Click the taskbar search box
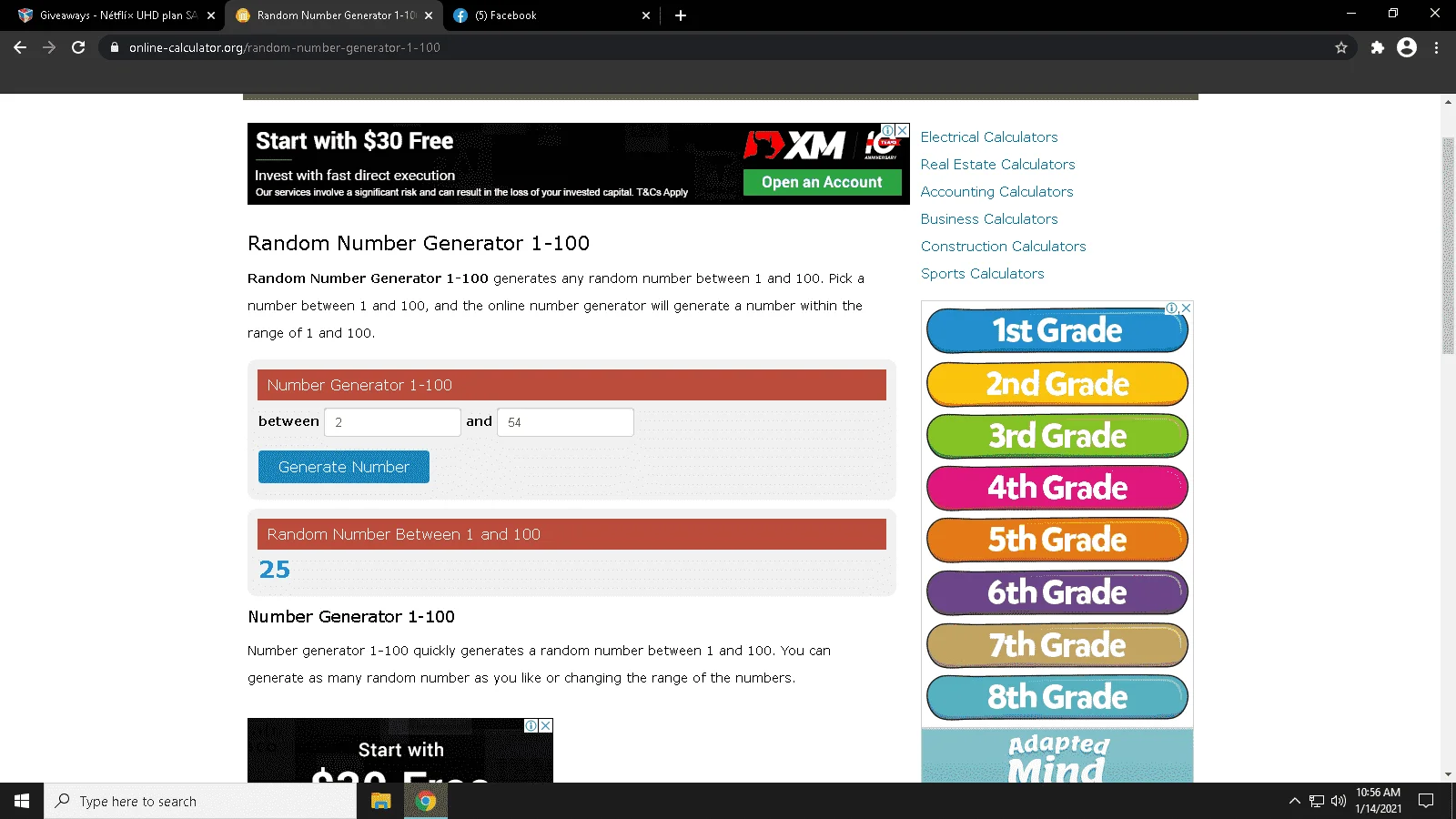This screenshot has height=819, width=1456. click(200, 801)
